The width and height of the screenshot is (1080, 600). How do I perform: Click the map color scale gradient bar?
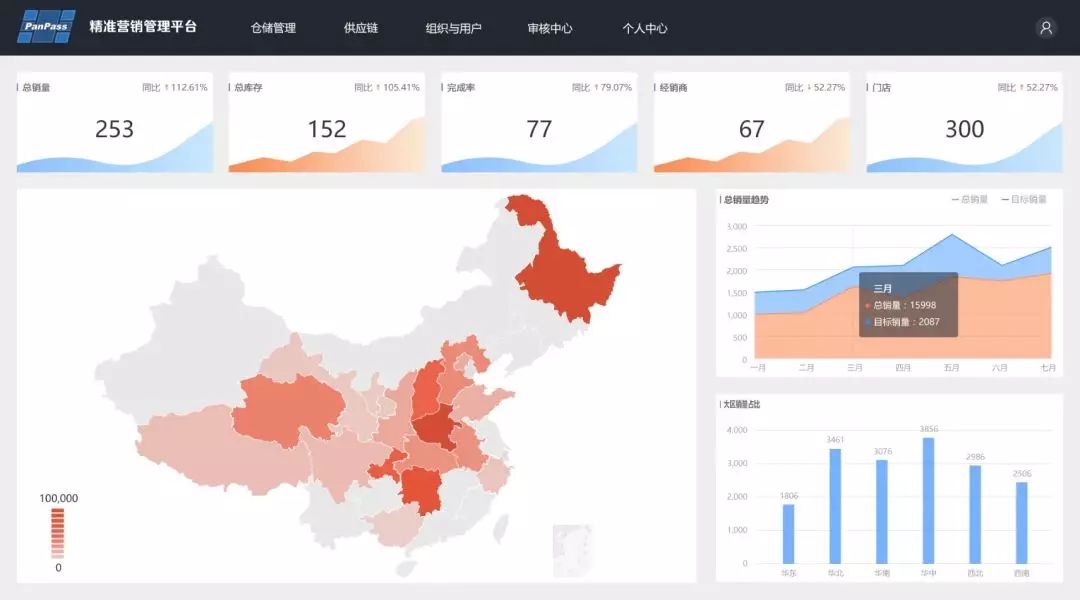[58, 533]
